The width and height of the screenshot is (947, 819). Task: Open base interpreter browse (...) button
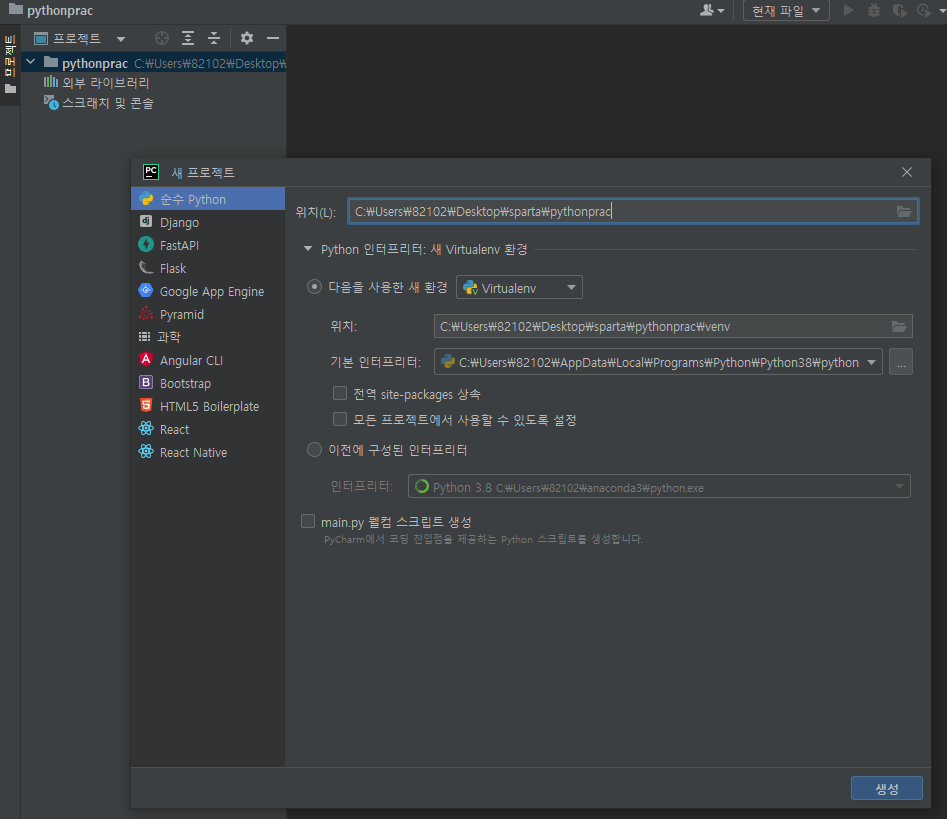point(901,362)
